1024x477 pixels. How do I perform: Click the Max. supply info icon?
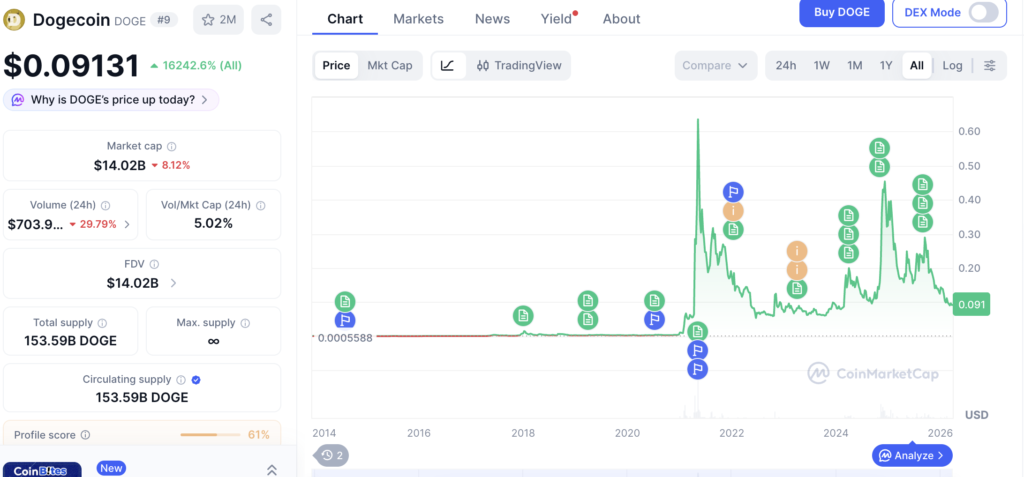[x=245, y=323]
